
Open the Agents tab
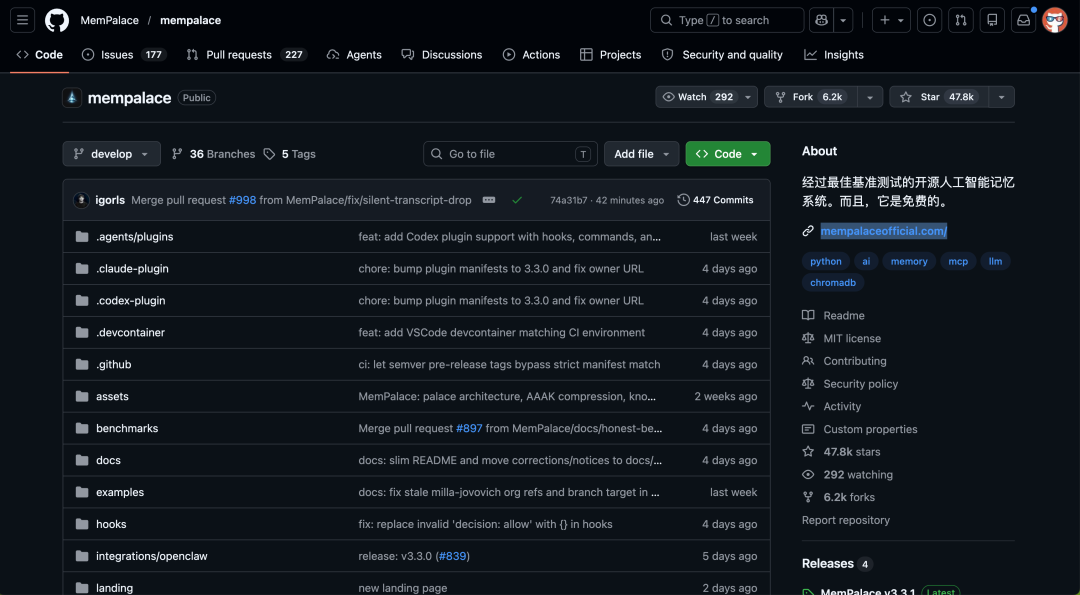(x=354, y=54)
